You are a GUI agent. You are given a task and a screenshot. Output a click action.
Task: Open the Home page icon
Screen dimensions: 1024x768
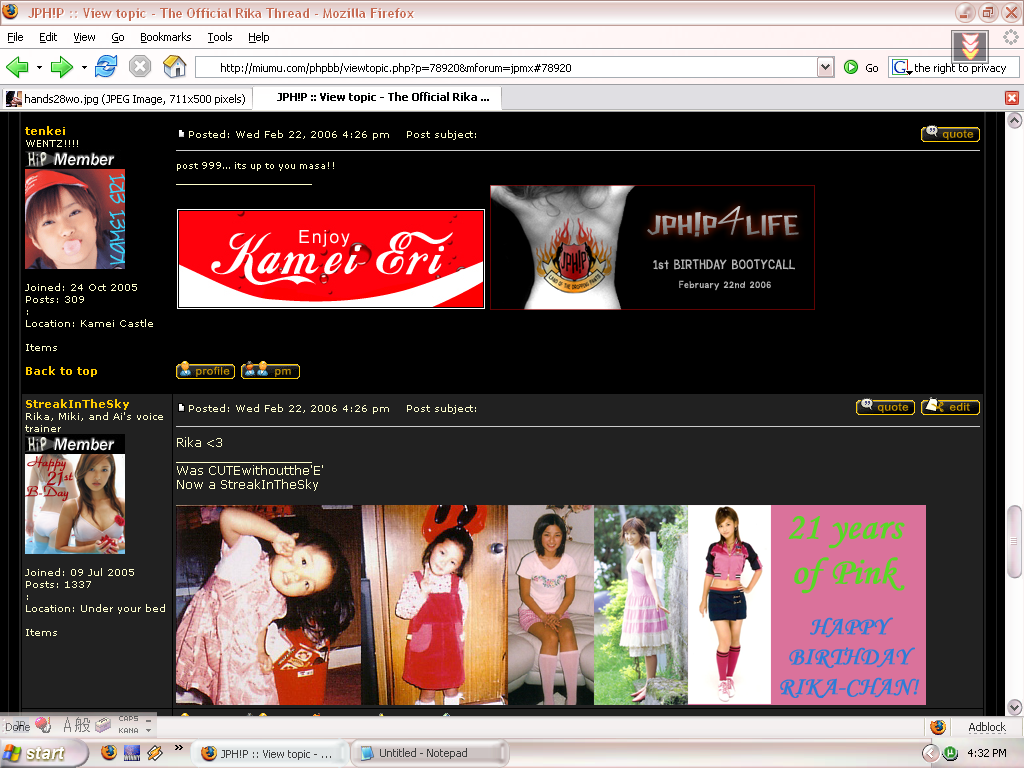coord(174,67)
